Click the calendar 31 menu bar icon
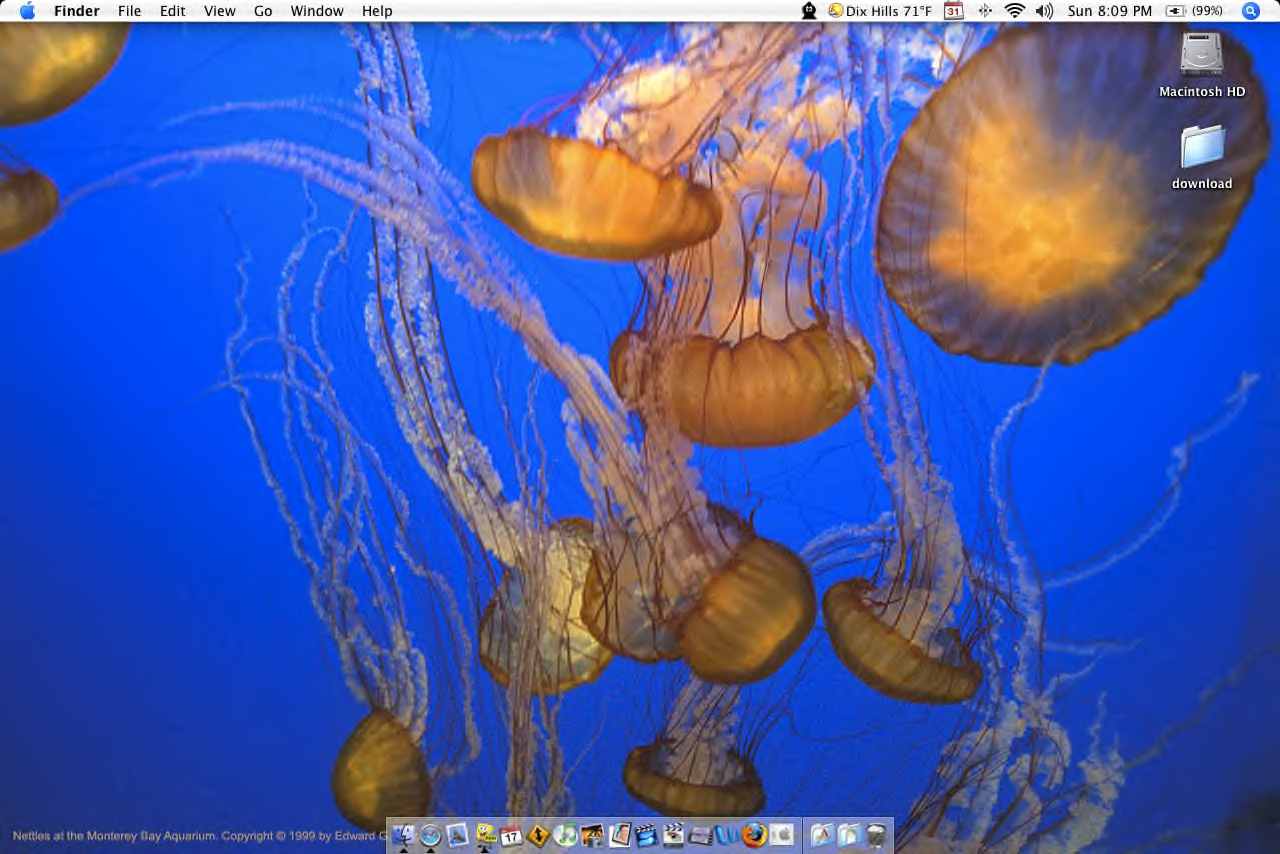 [x=953, y=11]
